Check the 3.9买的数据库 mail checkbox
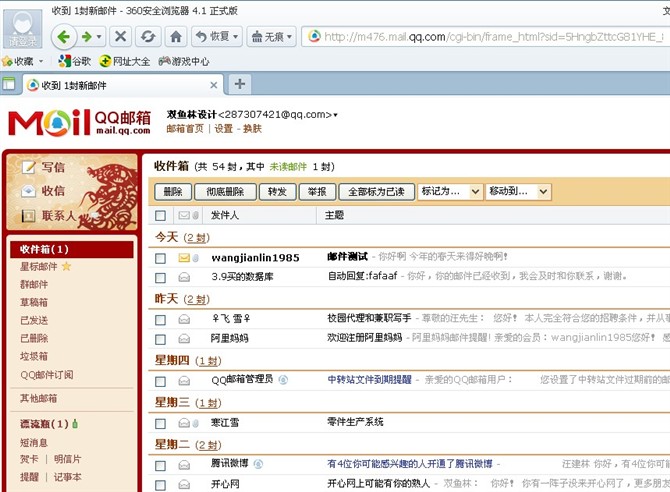 coord(161,278)
